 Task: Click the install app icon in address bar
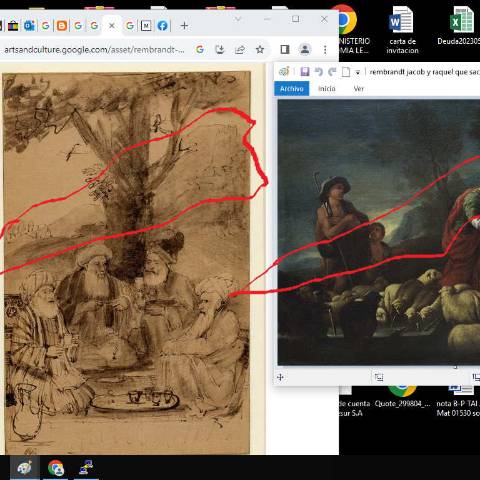(220, 50)
